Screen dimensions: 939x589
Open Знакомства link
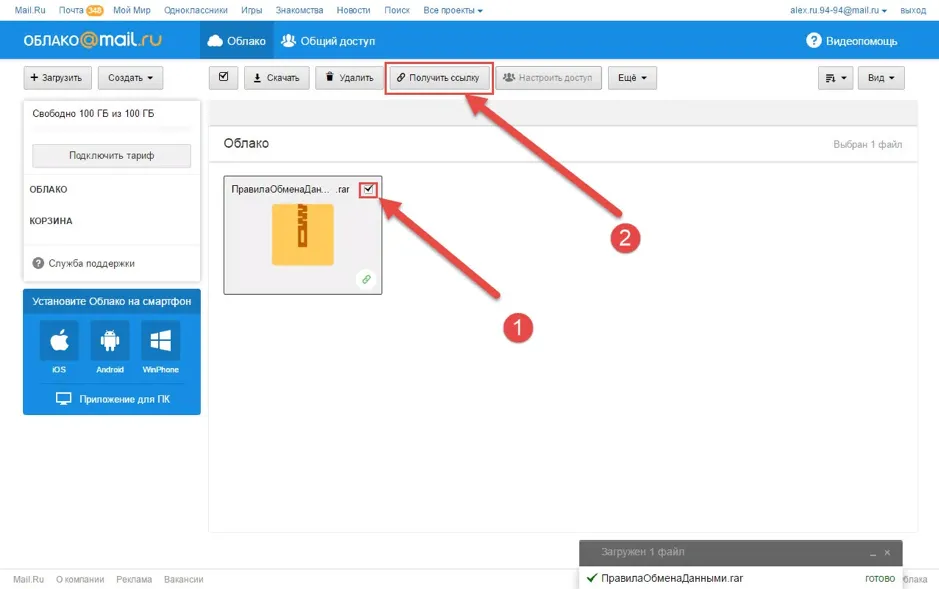299,10
